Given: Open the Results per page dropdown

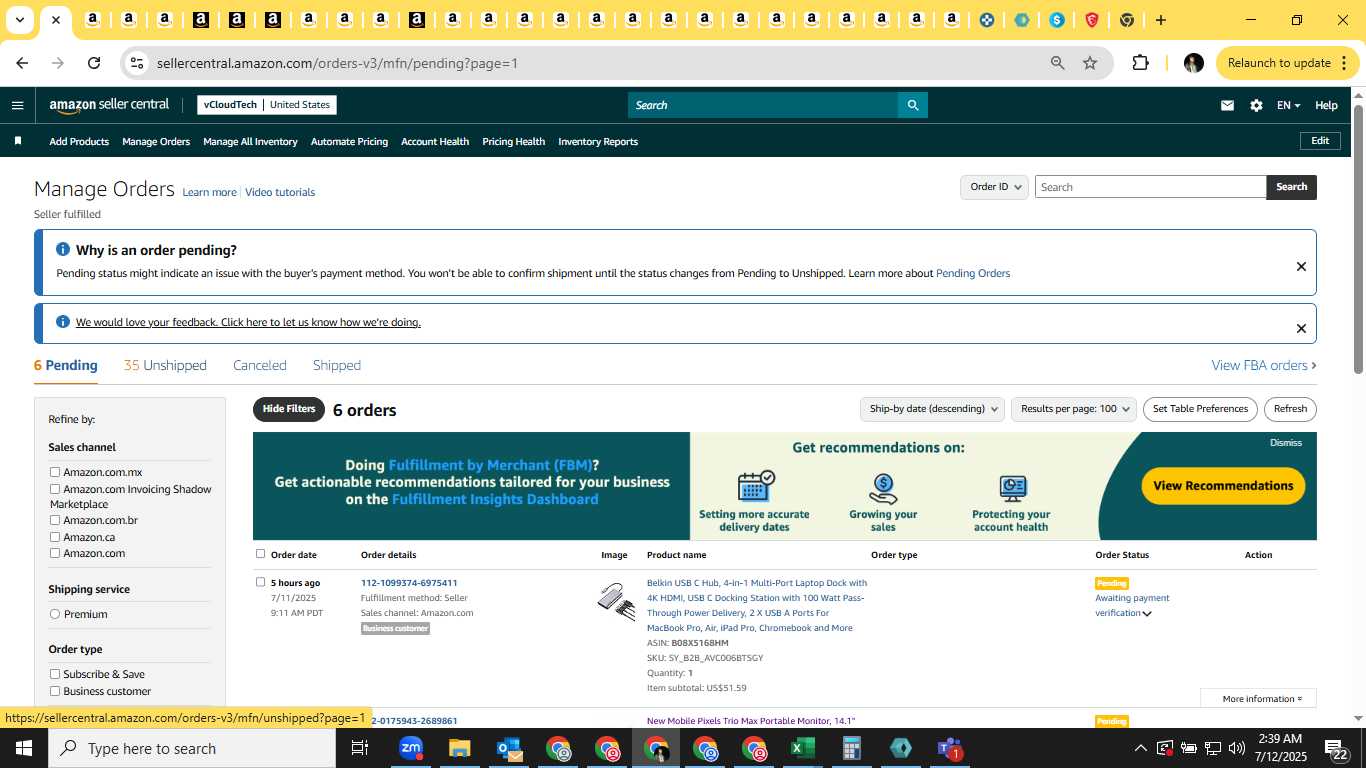Looking at the screenshot, I should pyautogui.click(x=1074, y=409).
